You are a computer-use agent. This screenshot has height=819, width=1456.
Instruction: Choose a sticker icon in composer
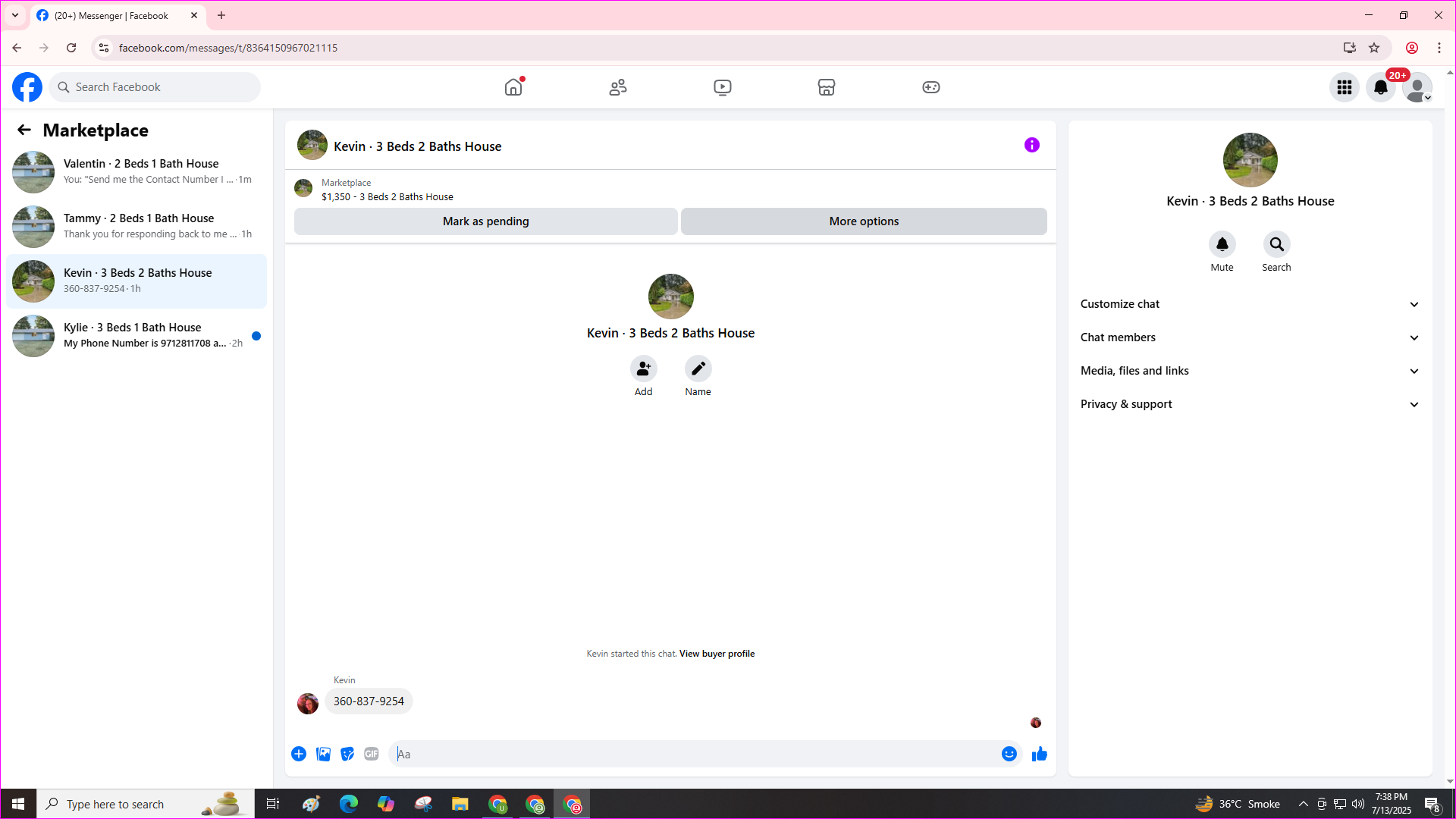coord(347,754)
